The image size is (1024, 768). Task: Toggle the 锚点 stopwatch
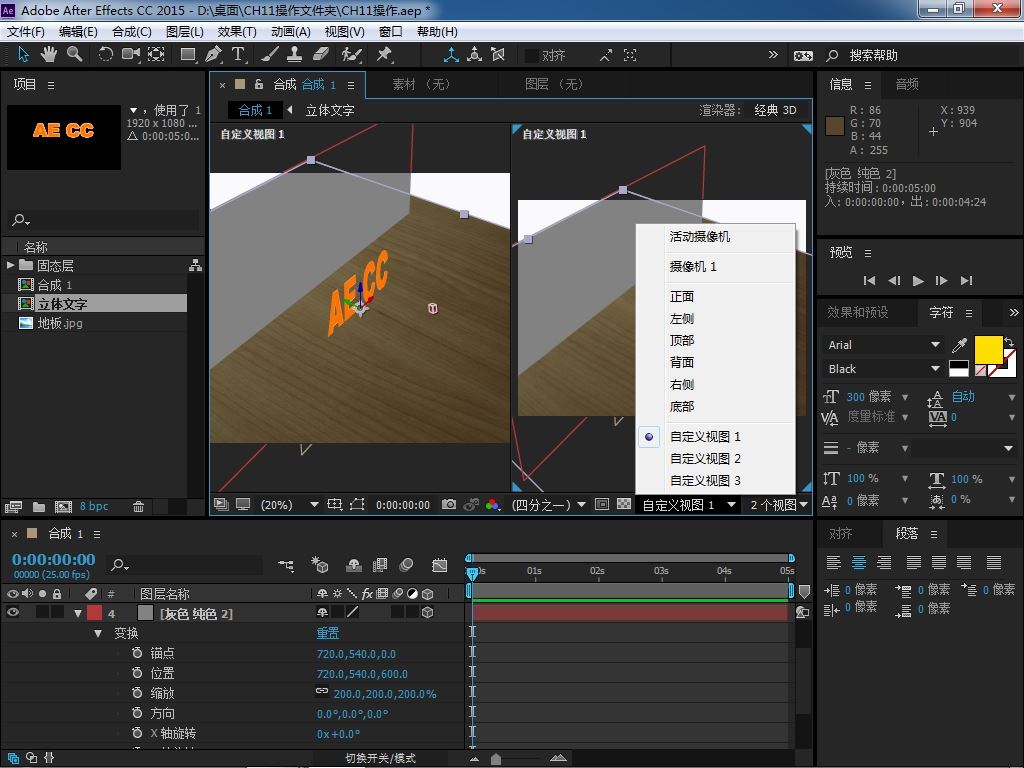coord(137,653)
